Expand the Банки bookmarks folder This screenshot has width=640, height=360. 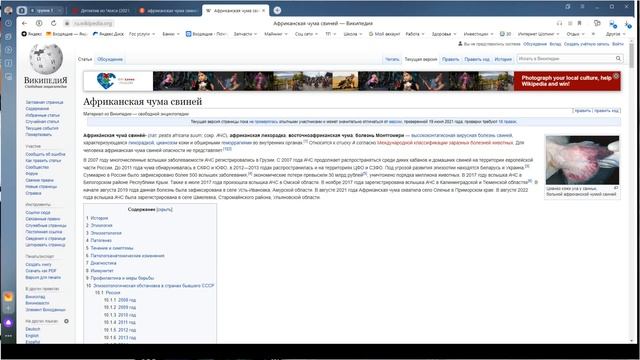point(171,34)
